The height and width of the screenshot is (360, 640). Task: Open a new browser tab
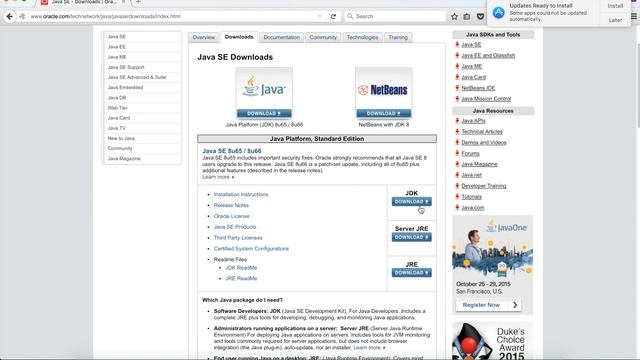138,2
